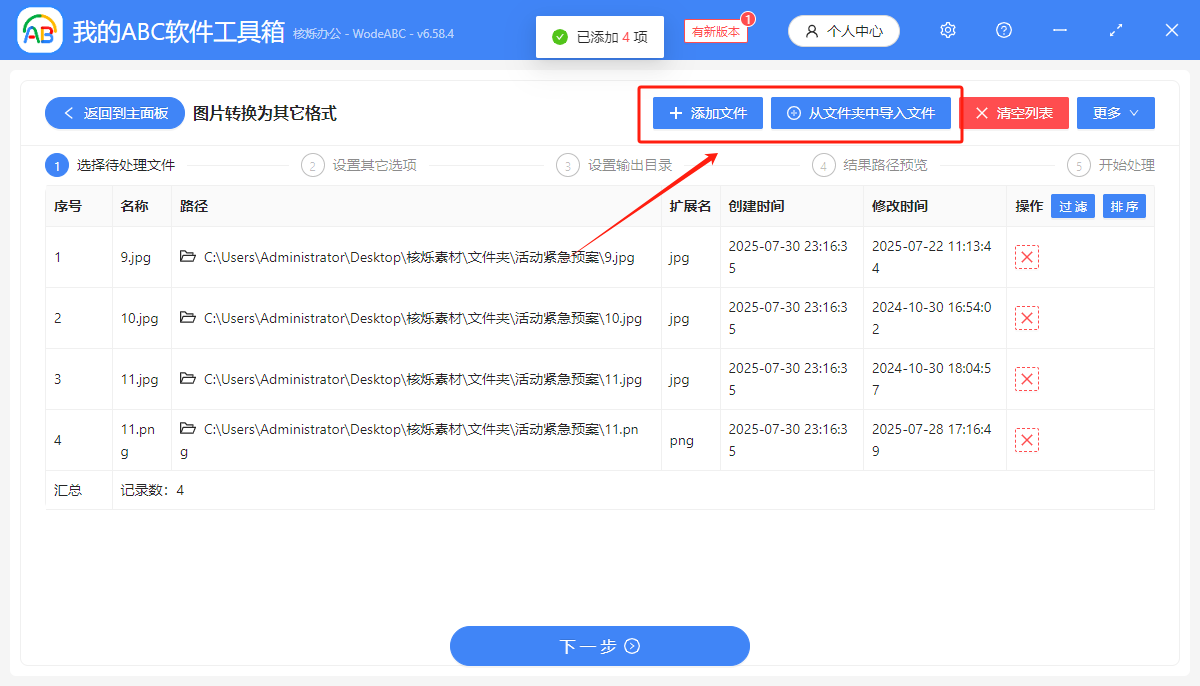Click 添加文件 to add files
The image size is (1200, 686).
coord(706,112)
